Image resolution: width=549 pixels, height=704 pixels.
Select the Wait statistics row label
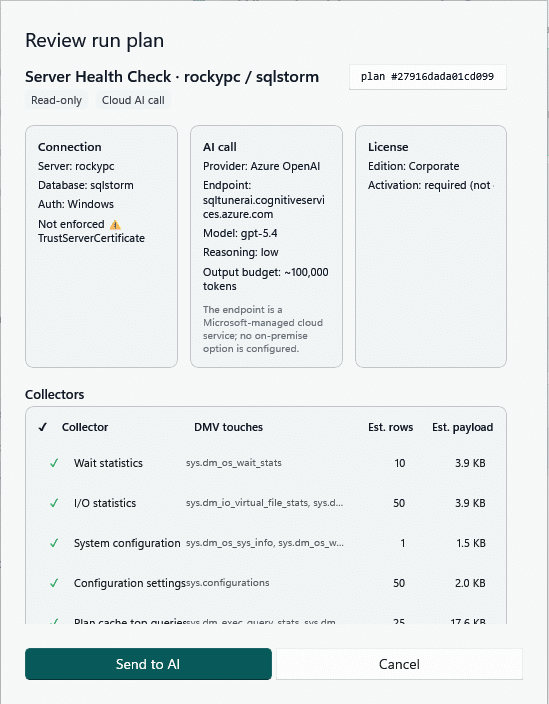pos(108,463)
